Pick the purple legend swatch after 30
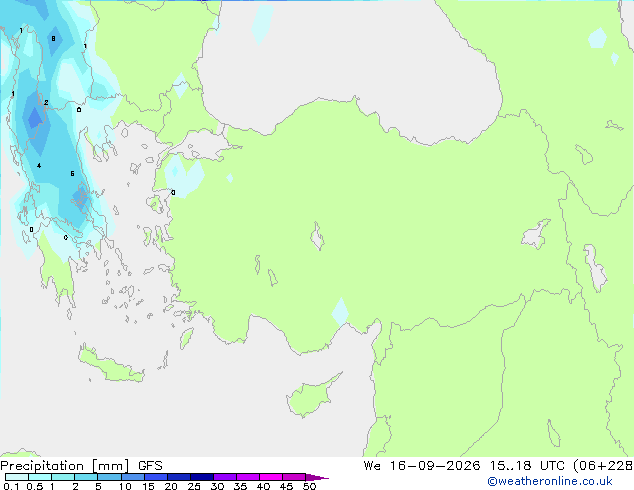634x490 pixels. coord(225,477)
